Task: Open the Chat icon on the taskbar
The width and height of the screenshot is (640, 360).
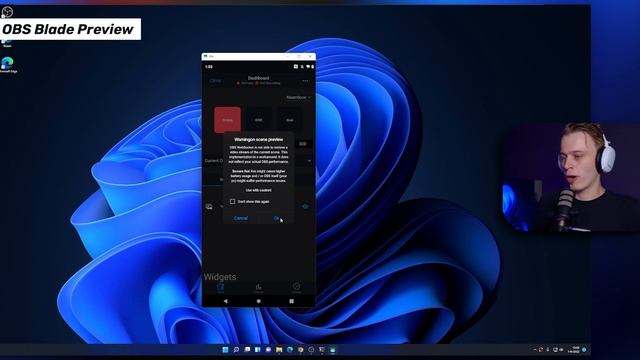Action: (268, 350)
